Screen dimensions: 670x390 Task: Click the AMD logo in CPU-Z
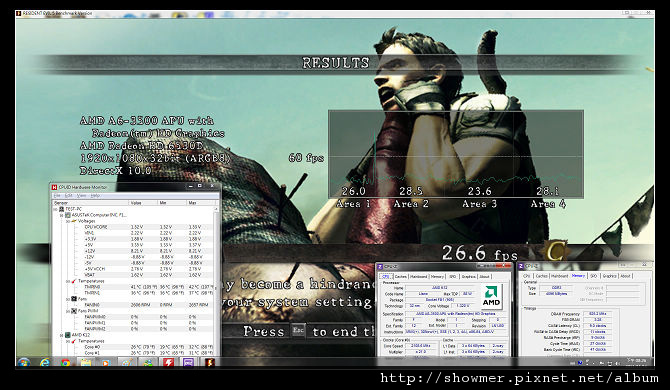click(491, 296)
